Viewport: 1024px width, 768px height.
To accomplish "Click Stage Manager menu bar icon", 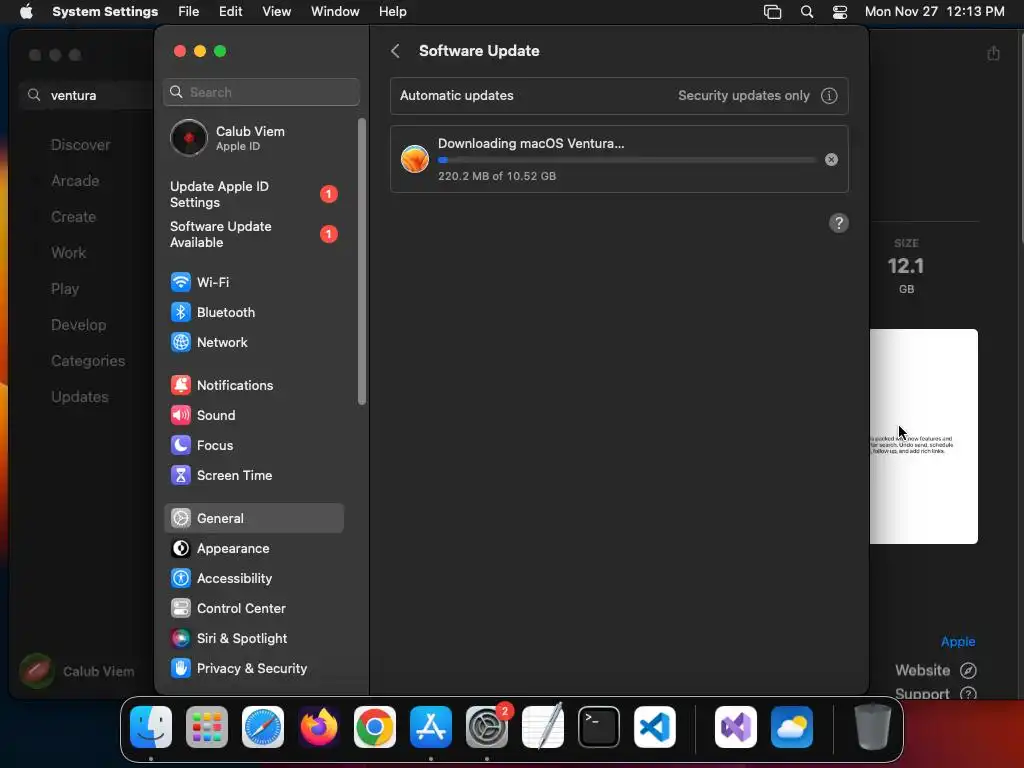I will coord(773,11).
